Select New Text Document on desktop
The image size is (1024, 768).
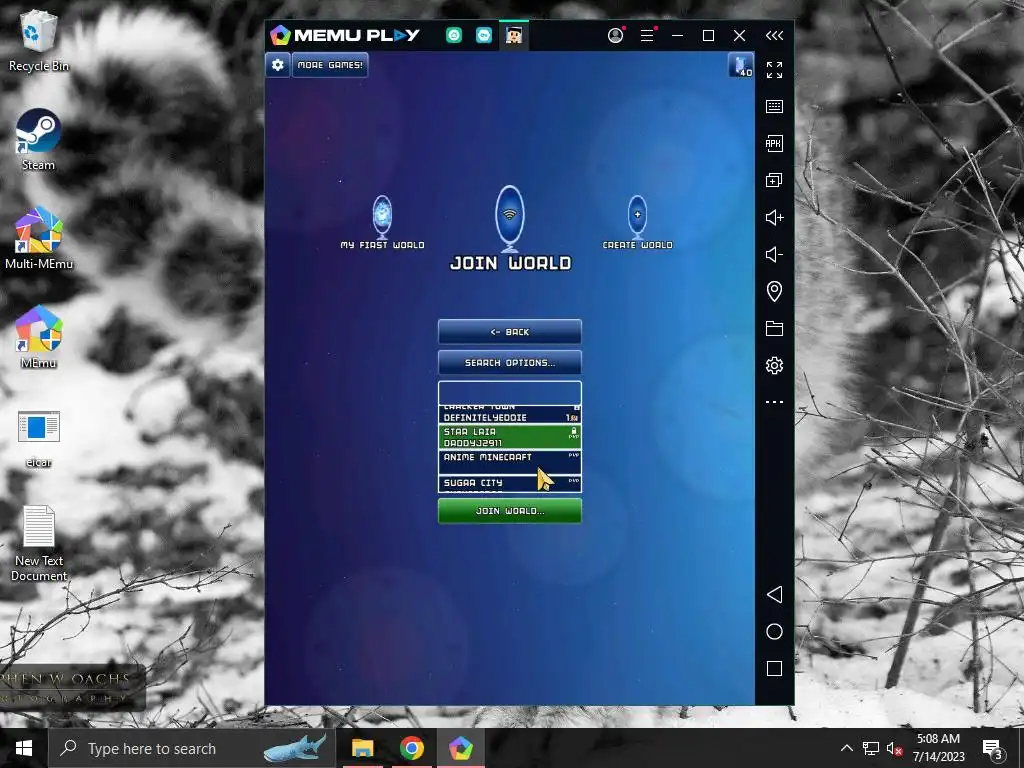[x=39, y=543]
